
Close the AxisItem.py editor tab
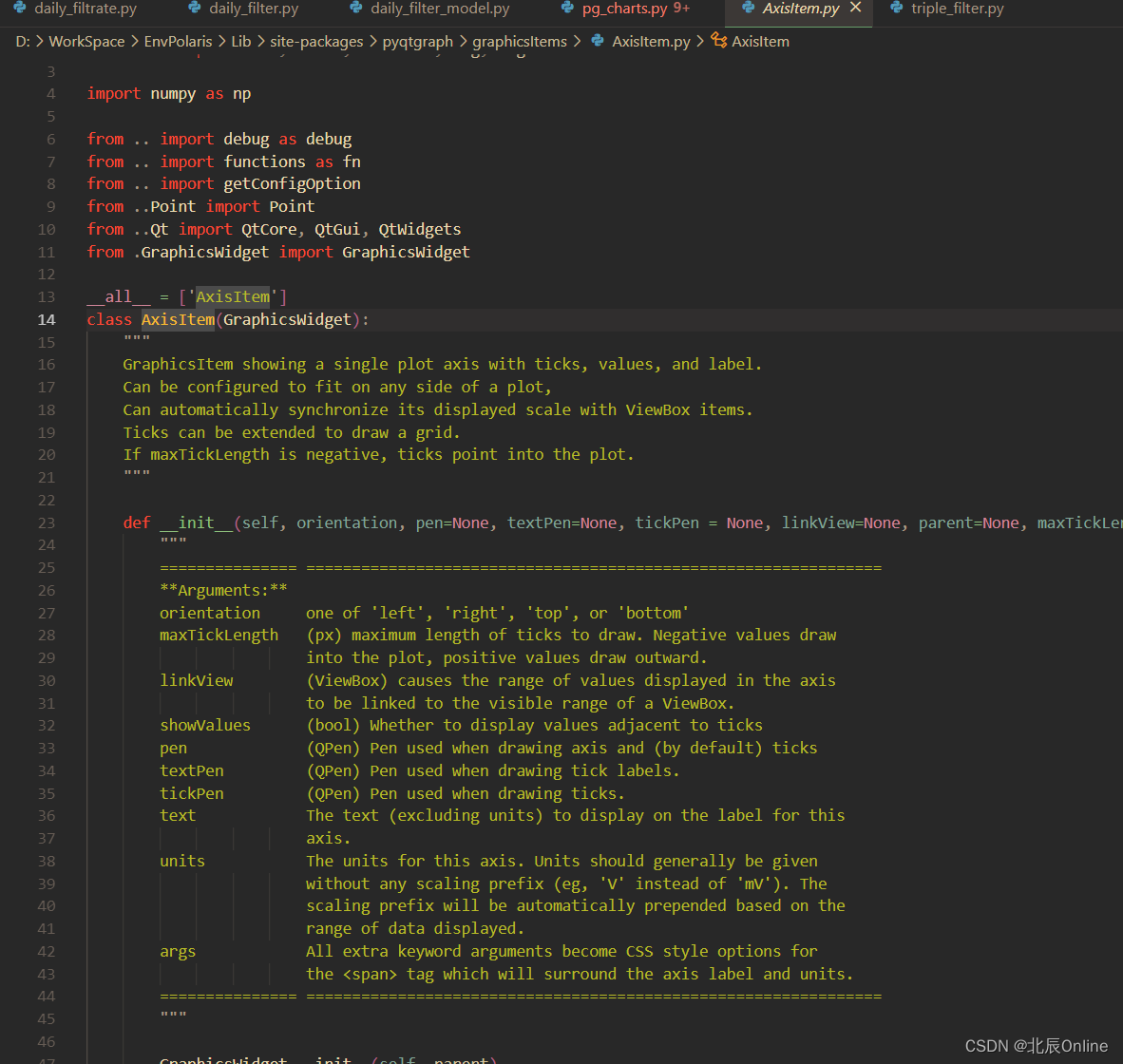tap(855, 8)
